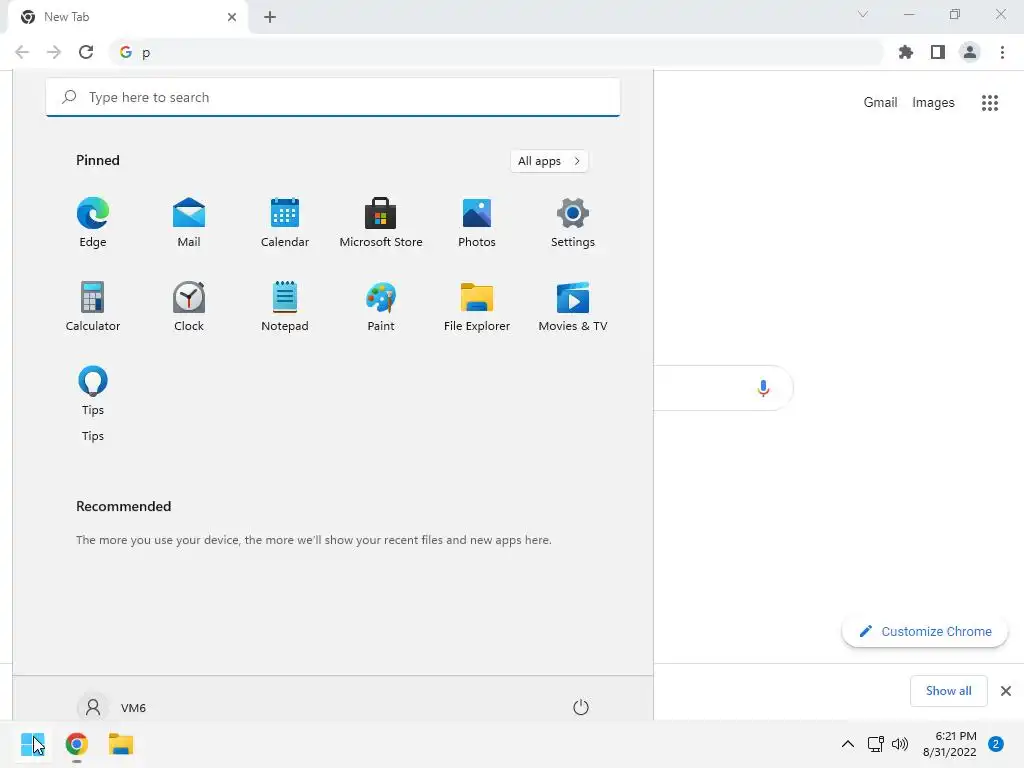
Task: Open Chrome three-dot menu
Action: point(1002,52)
